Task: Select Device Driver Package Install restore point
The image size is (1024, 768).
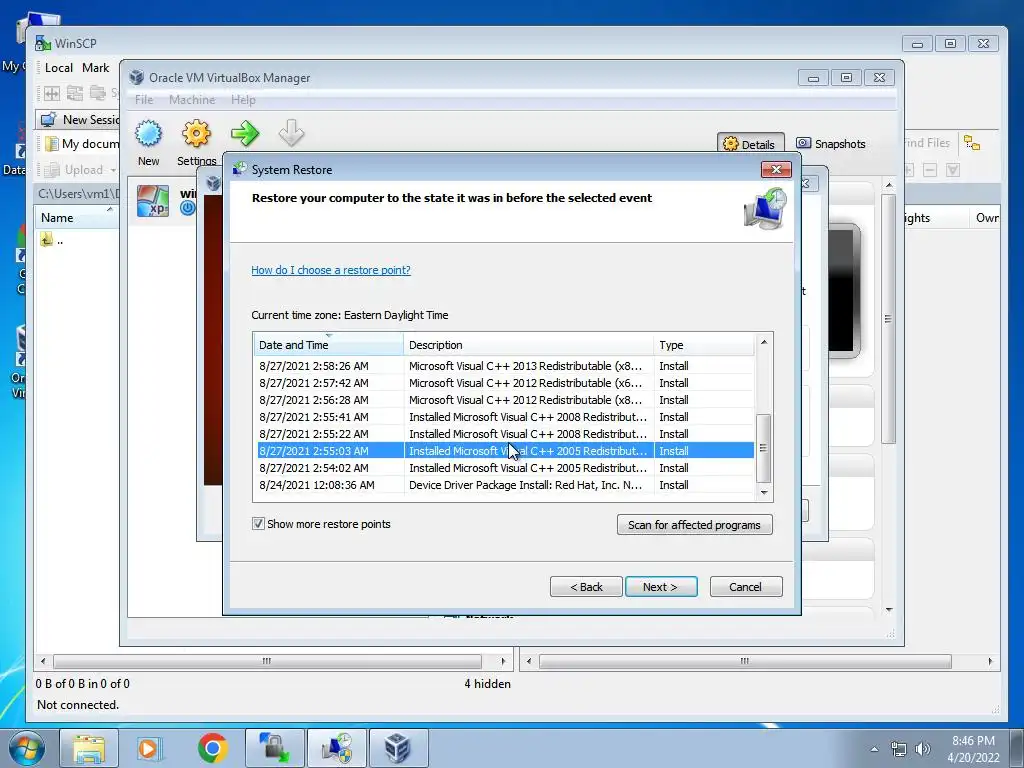Action: (504, 485)
